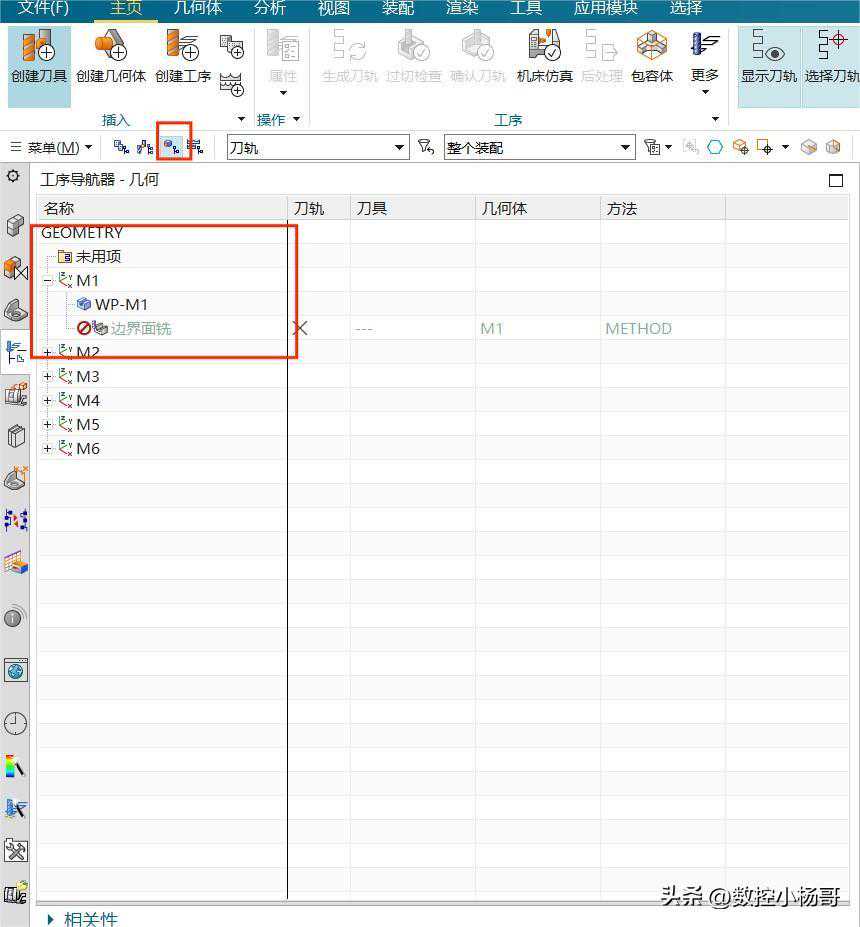Open 机床仿真 machine simulation
This screenshot has width=860, height=927.
tap(544, 55)
